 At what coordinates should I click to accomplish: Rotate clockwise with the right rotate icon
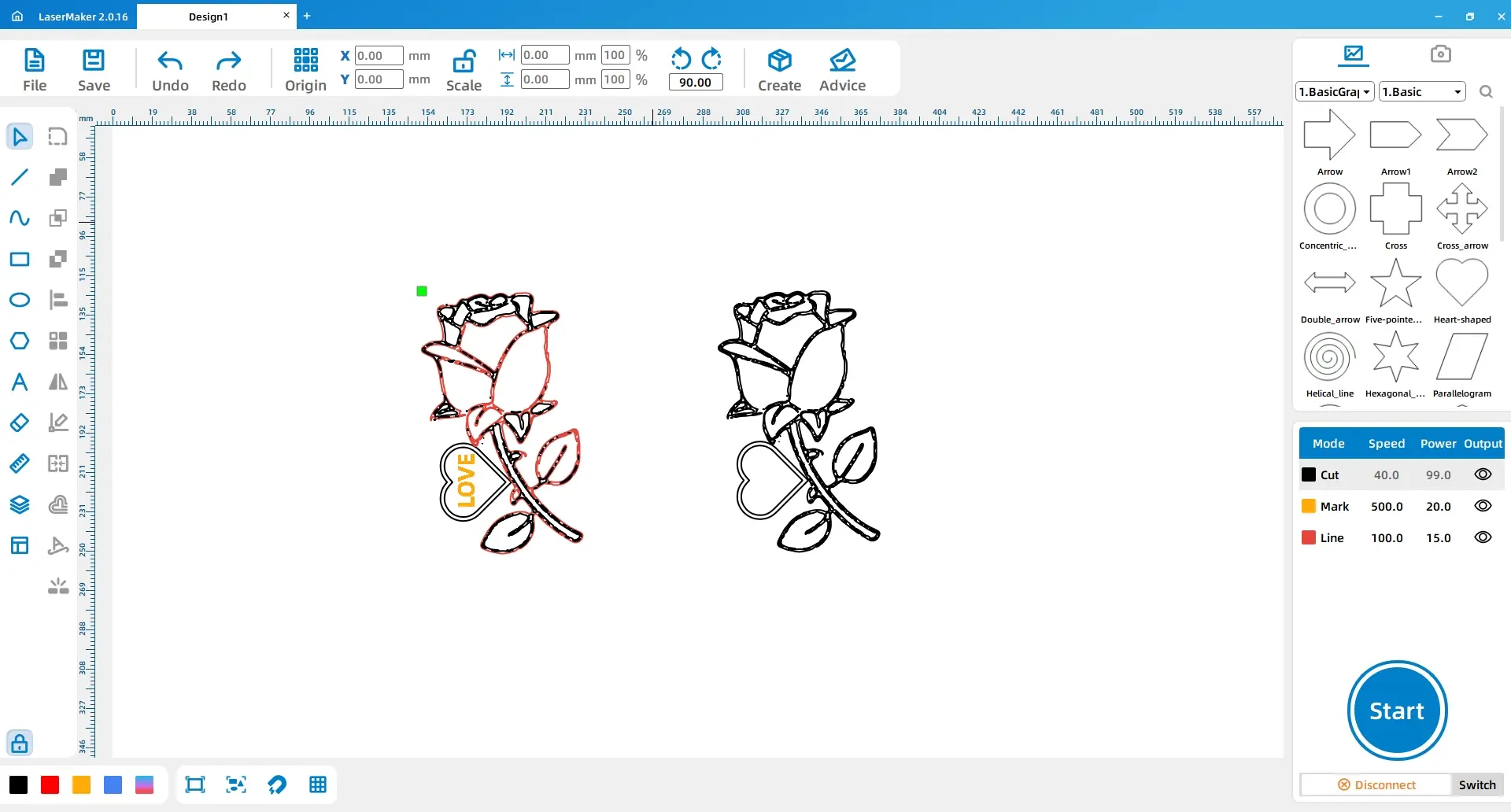click(x=711, y=59)
